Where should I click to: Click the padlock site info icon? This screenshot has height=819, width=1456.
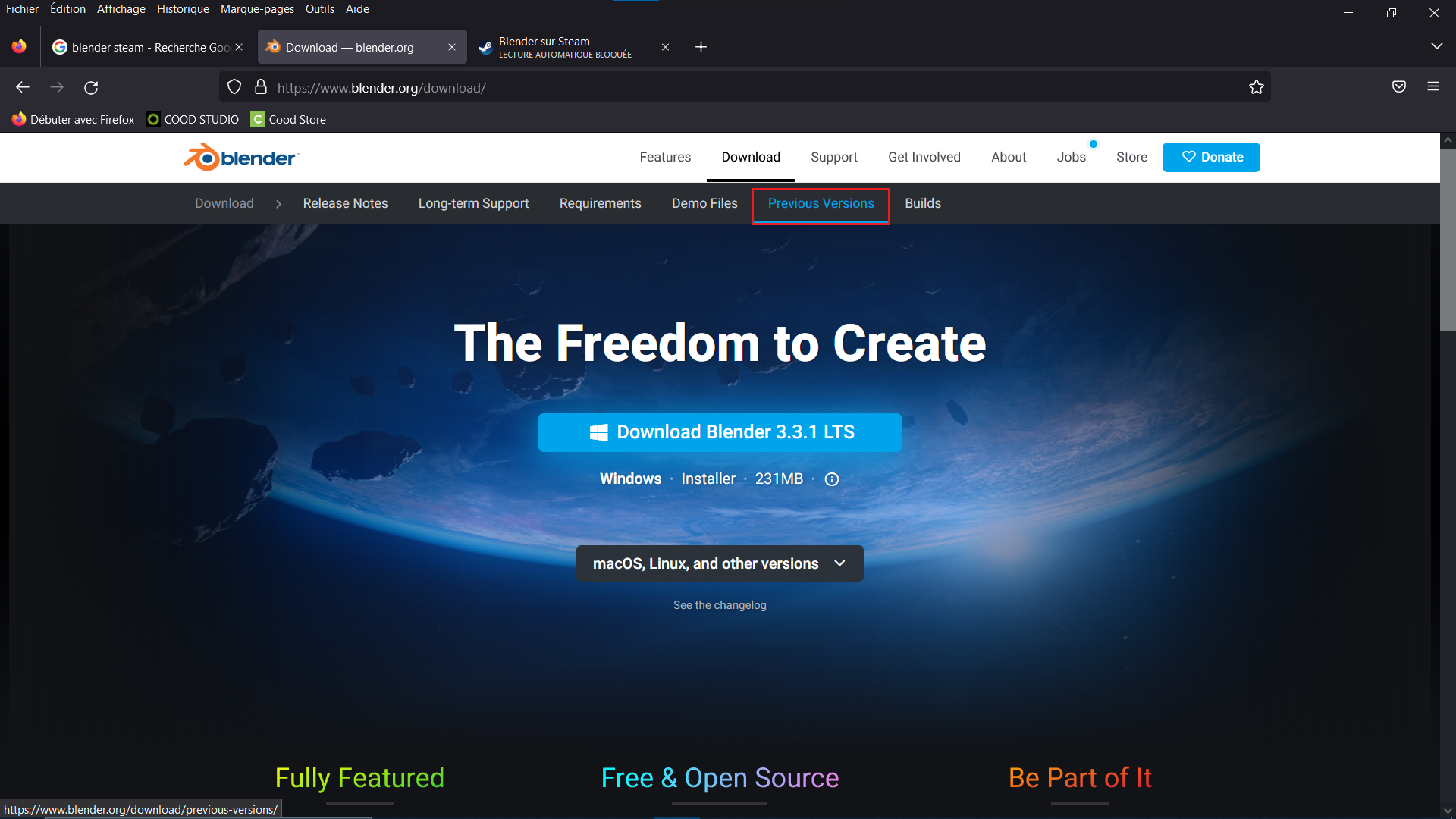[261, 87]
